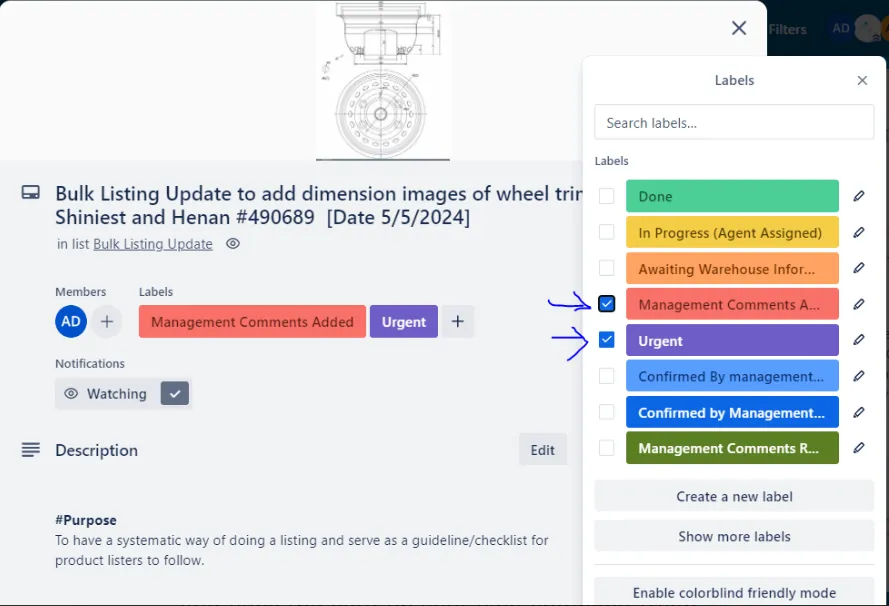Click the Urgent label chip on card

404,321
